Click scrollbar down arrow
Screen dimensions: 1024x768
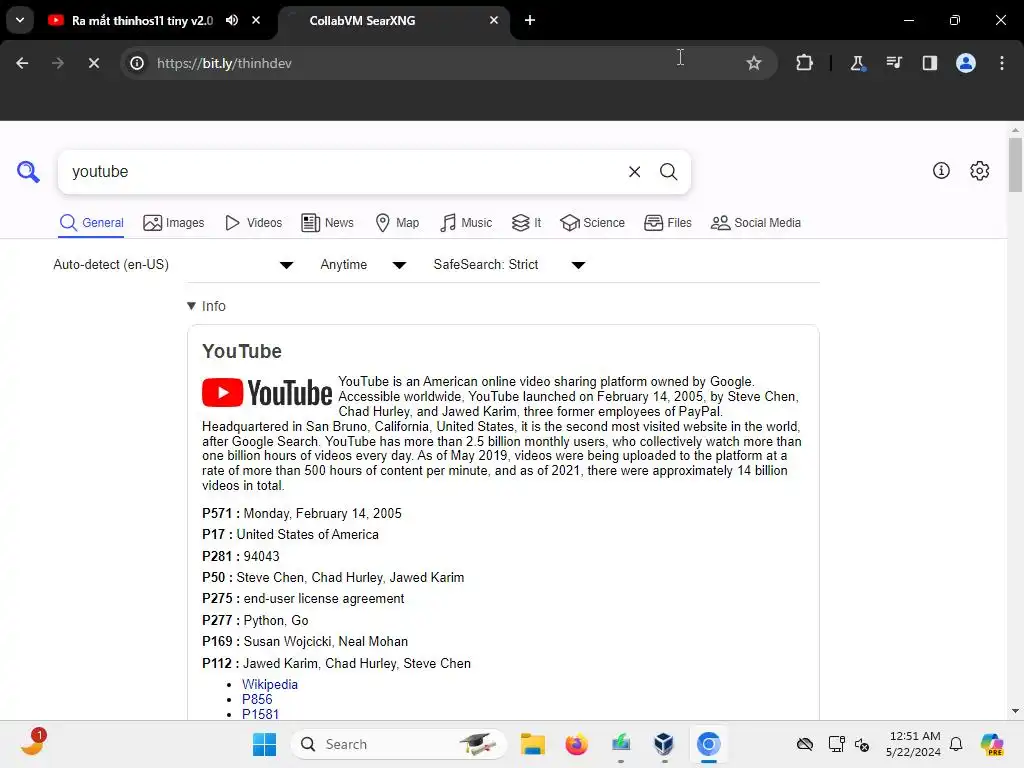1015,711
